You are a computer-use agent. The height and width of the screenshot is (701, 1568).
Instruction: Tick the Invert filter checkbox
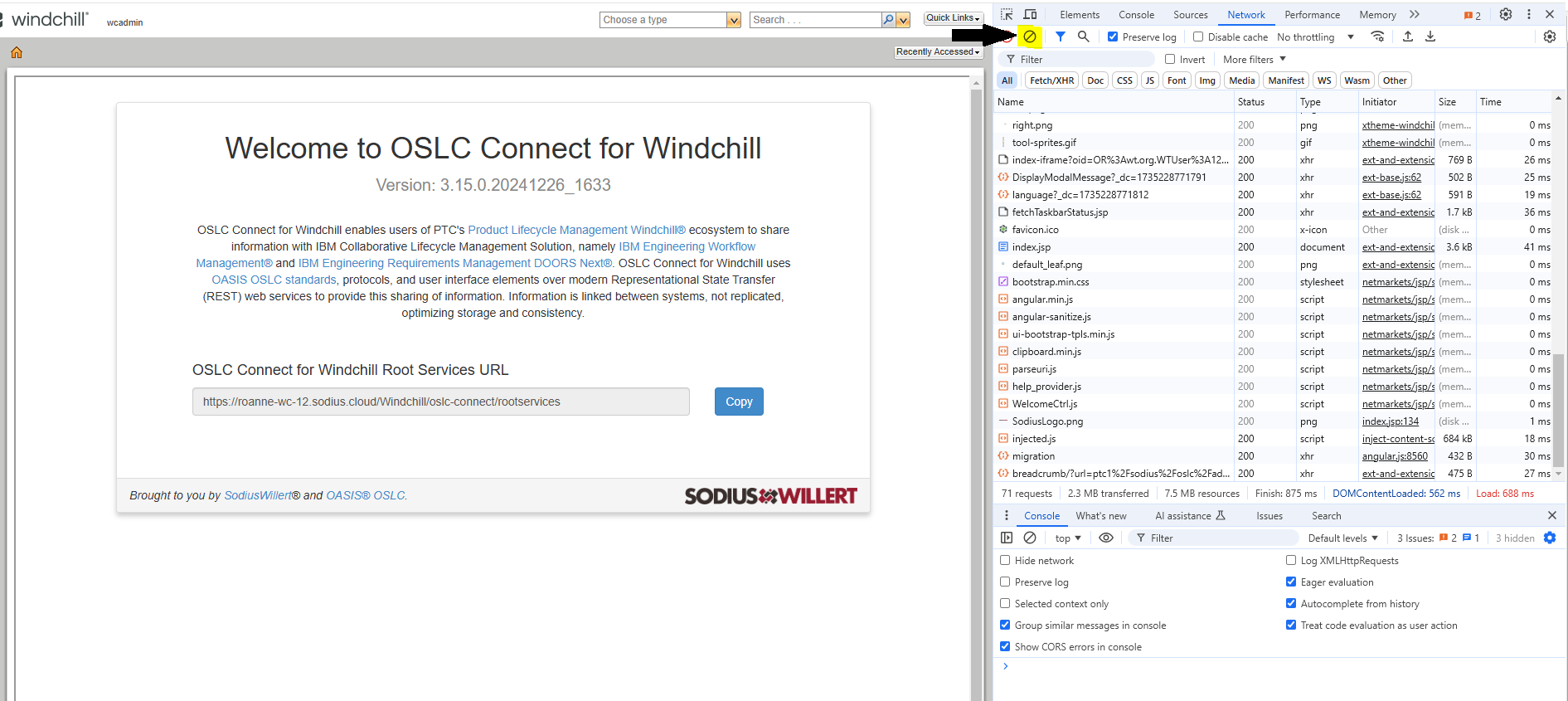(x=1170, y=59)
